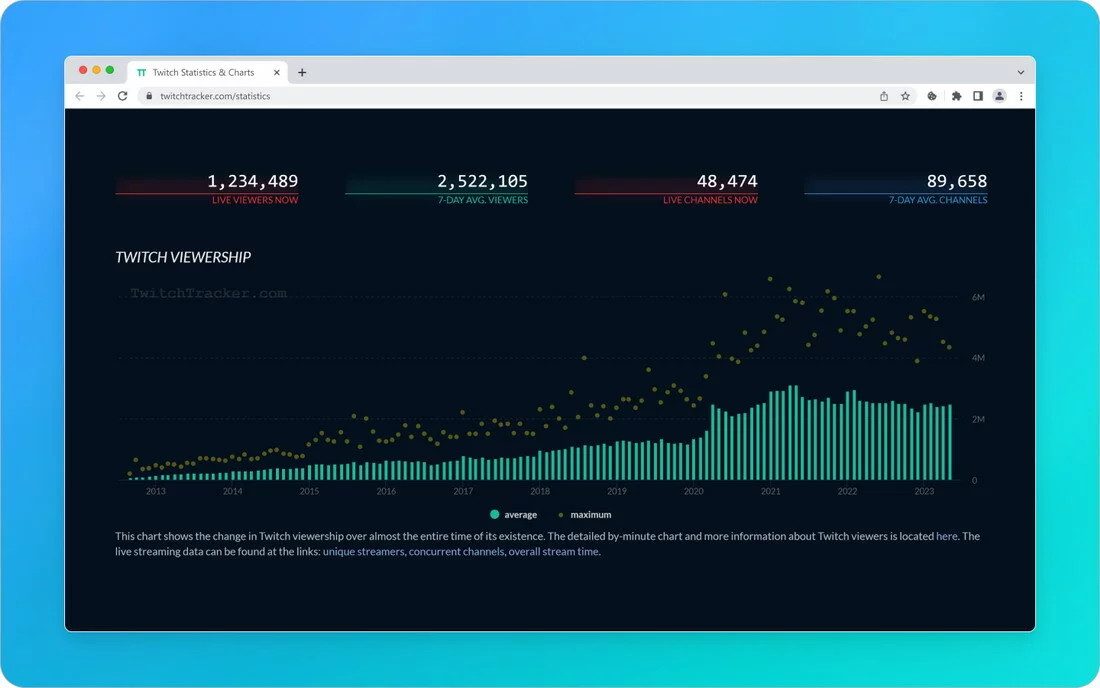Click the 2020 label on chart axis

click(x=694, y=491)
